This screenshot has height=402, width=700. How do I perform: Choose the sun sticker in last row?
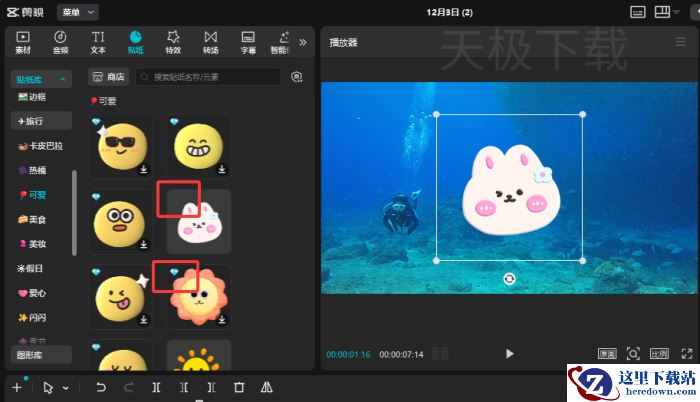[199, 356]
